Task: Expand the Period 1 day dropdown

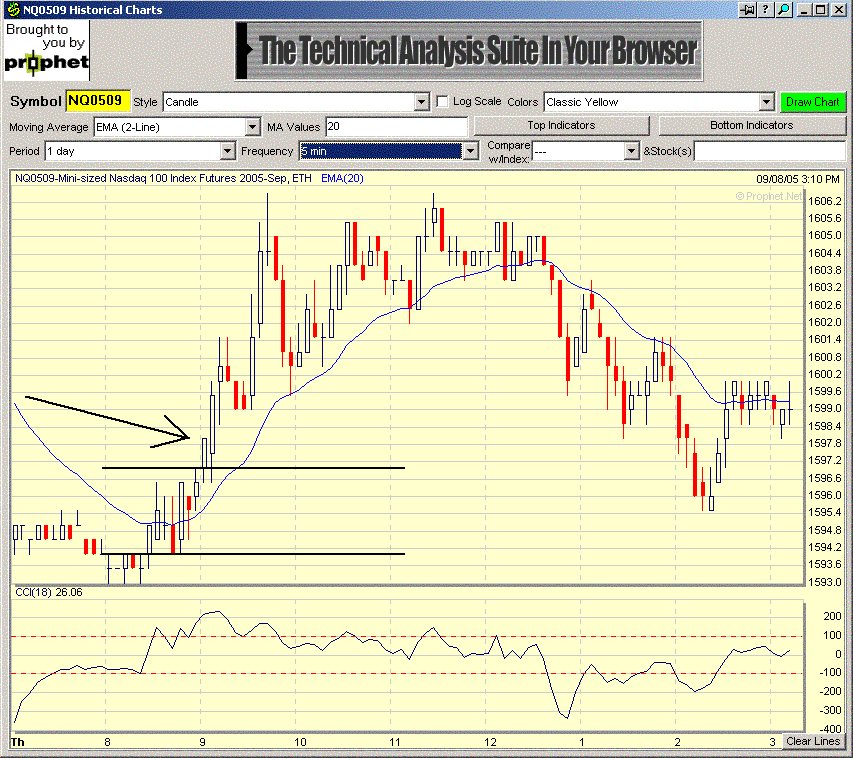Action: point(227,151)
